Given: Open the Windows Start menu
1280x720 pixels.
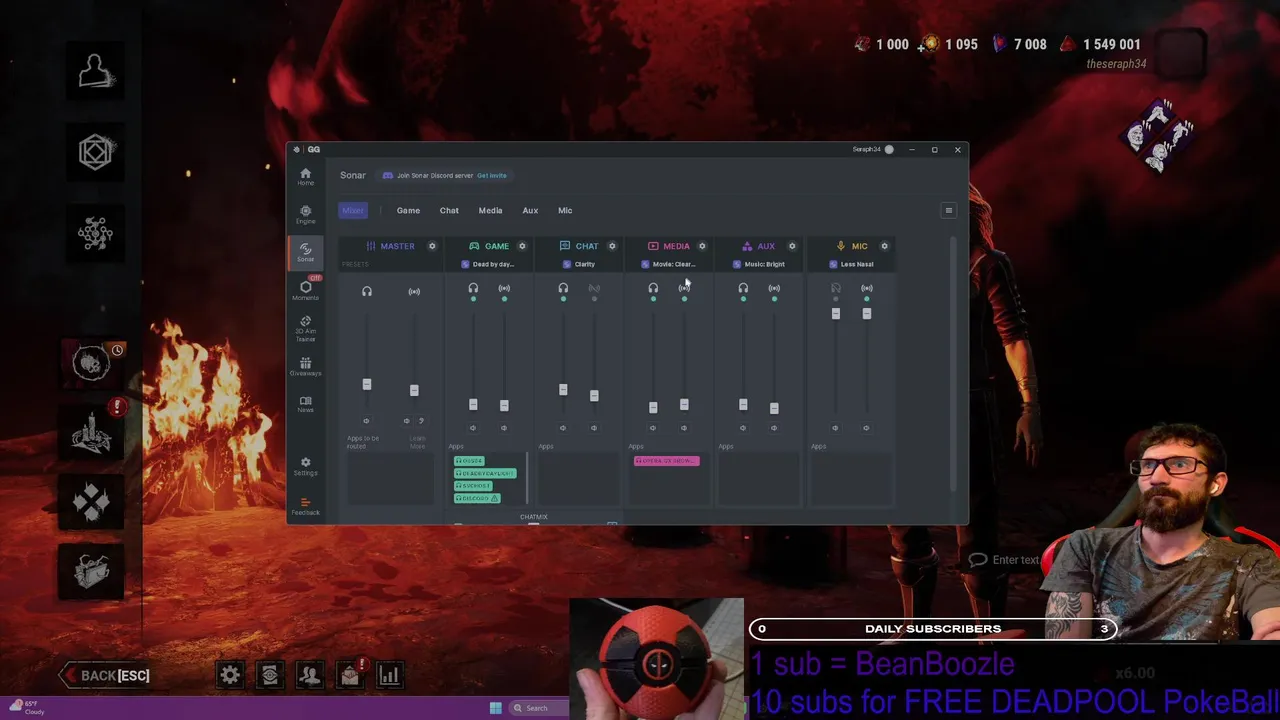Looking at the screenshot, I should [496, 708].
